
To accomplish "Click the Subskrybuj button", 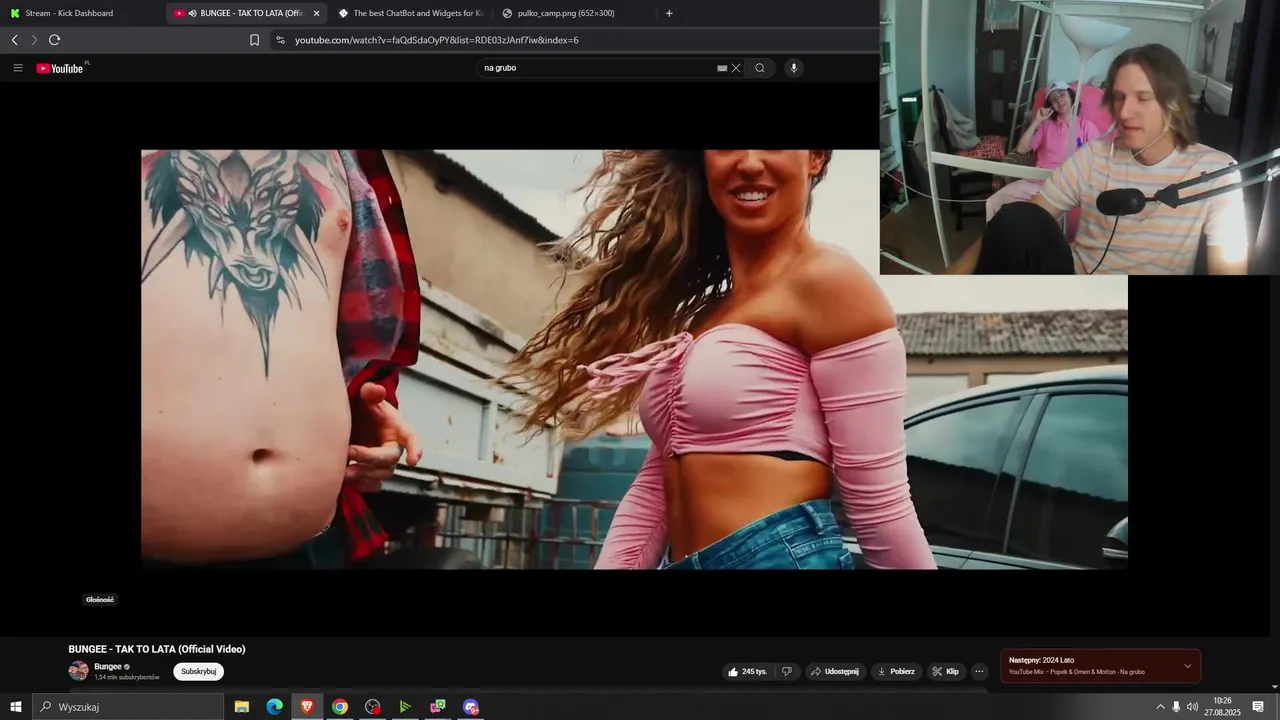I will tap(198, 671).
